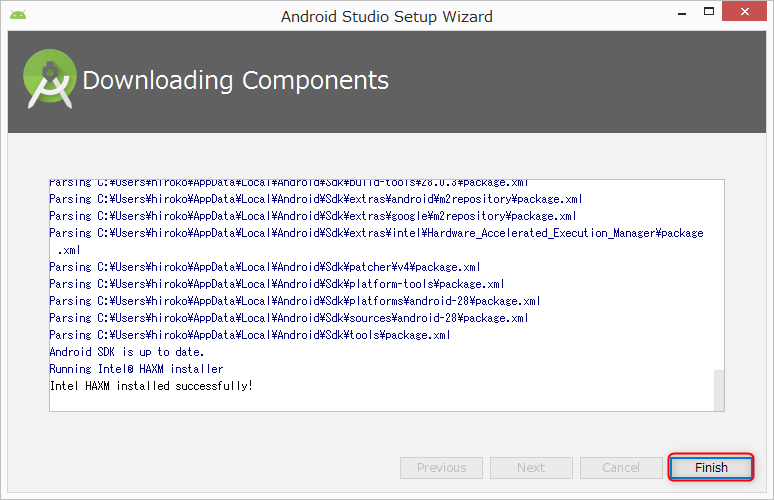The height and width of the screenshot is (500, 774).
Task: Click the log line for sources\android-28 package.xml
Action: pyautogui.click(x=289, y=318)
